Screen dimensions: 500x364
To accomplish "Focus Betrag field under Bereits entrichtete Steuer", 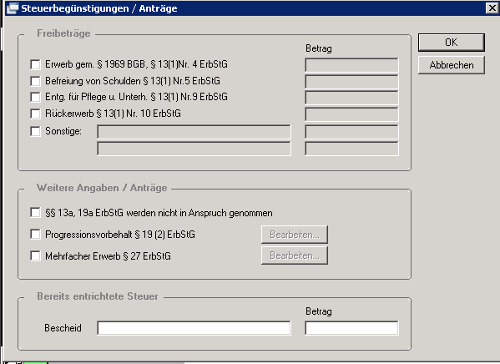I will 352,328.
